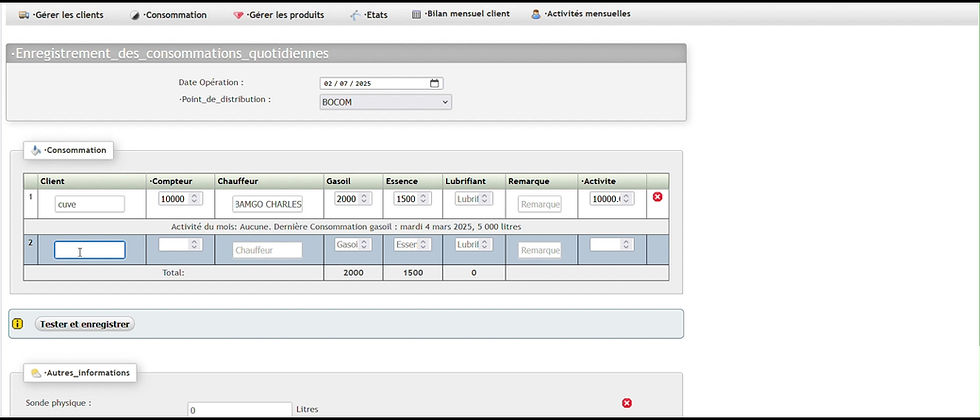980x420 pixels.
Task: Adjust the row 1 Activite spinner arrows
Action: (626, 198)
